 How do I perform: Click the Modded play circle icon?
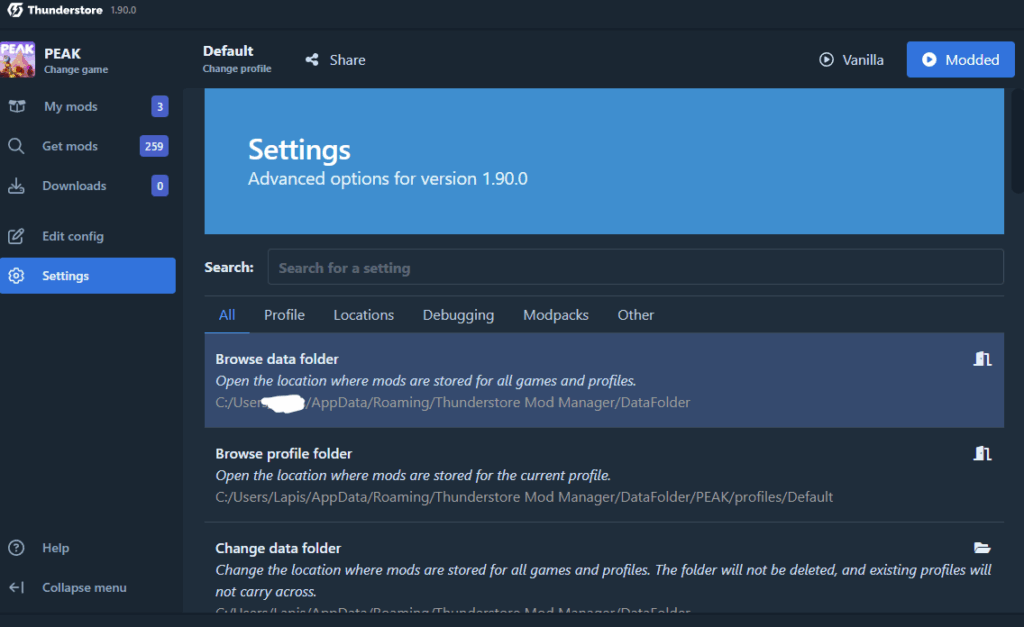[929, 59]
